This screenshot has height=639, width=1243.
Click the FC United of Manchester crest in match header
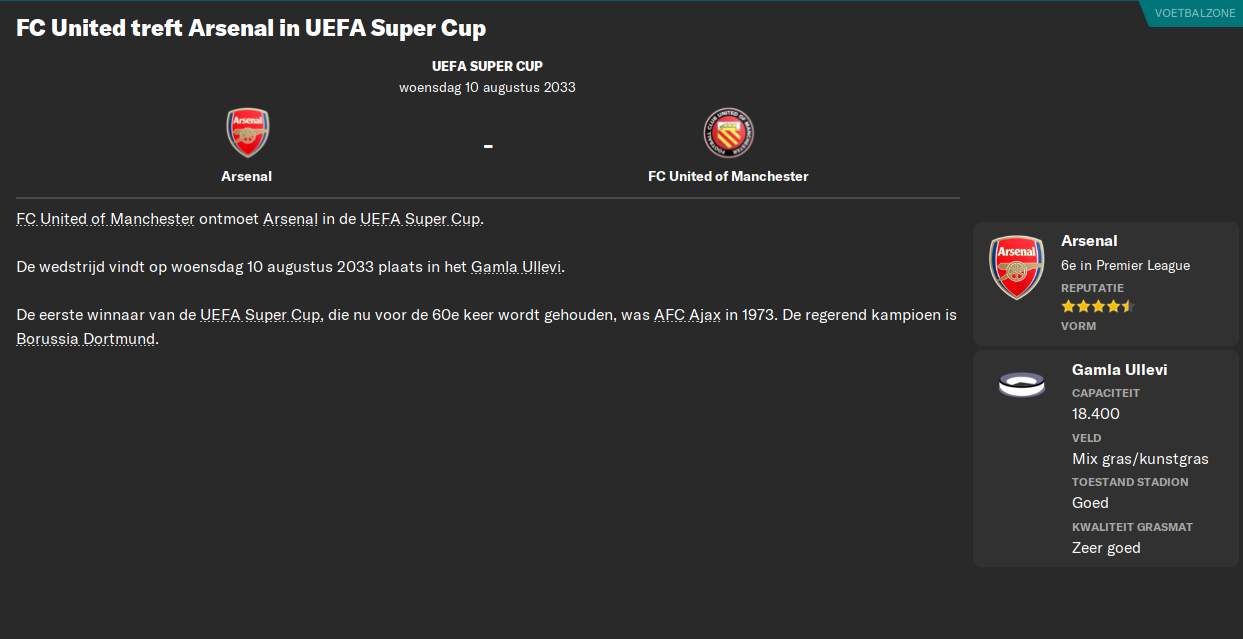point(728,131)
